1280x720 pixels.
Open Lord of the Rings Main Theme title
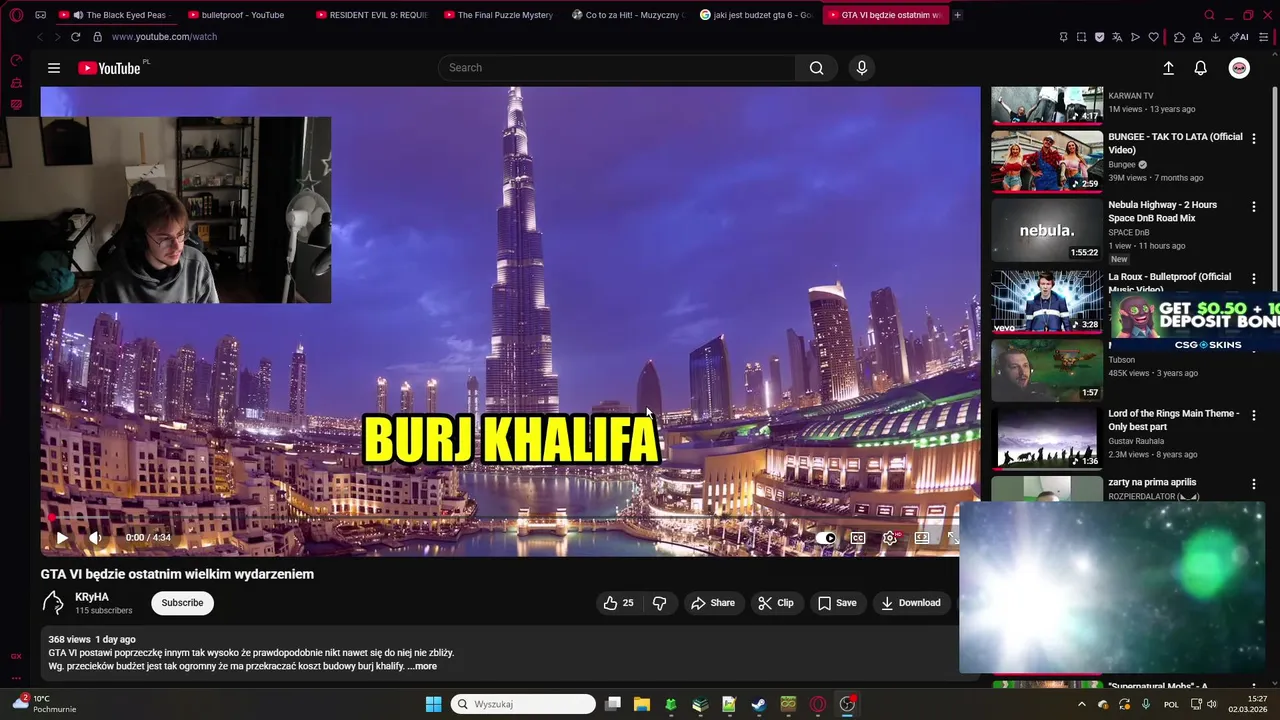tap(1173, 420)
